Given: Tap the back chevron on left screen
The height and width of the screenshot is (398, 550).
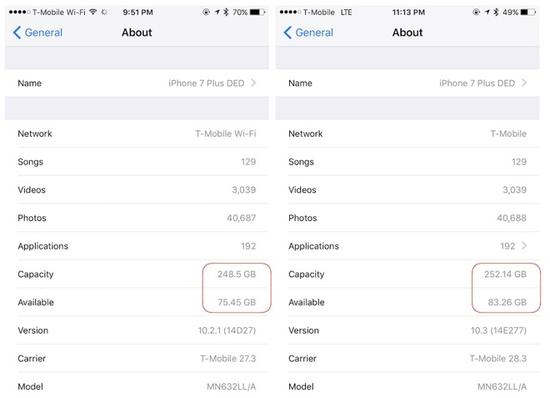Looking at the screenshot, I should click(x=17, y=33).
